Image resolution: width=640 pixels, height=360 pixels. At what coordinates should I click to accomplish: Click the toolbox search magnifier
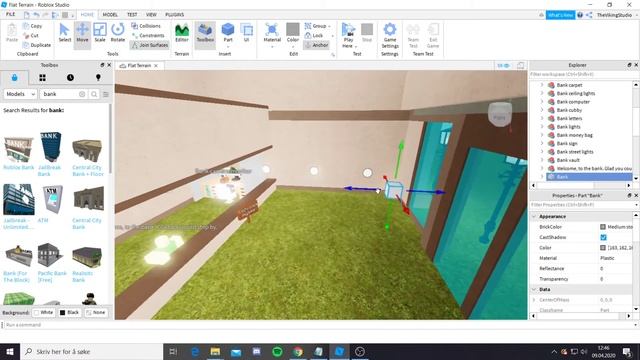pyautogui.click(x=94, y=94)
